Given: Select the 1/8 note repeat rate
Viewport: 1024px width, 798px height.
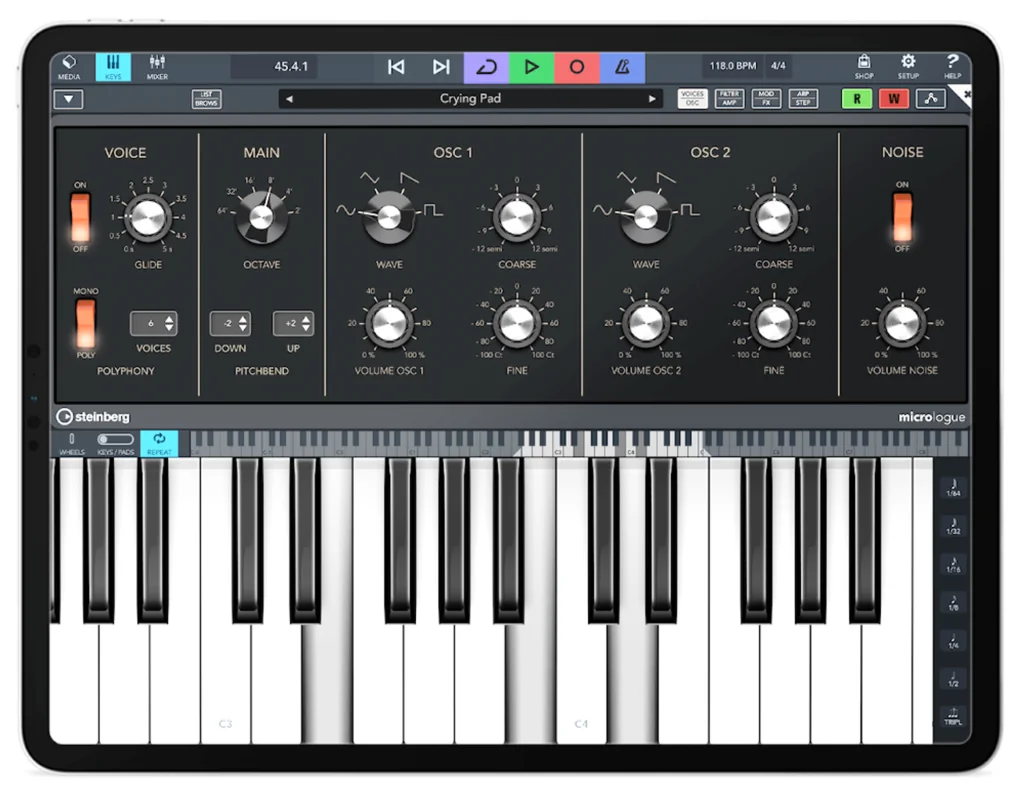Looking at the screenshot, I should click(953, 602).
